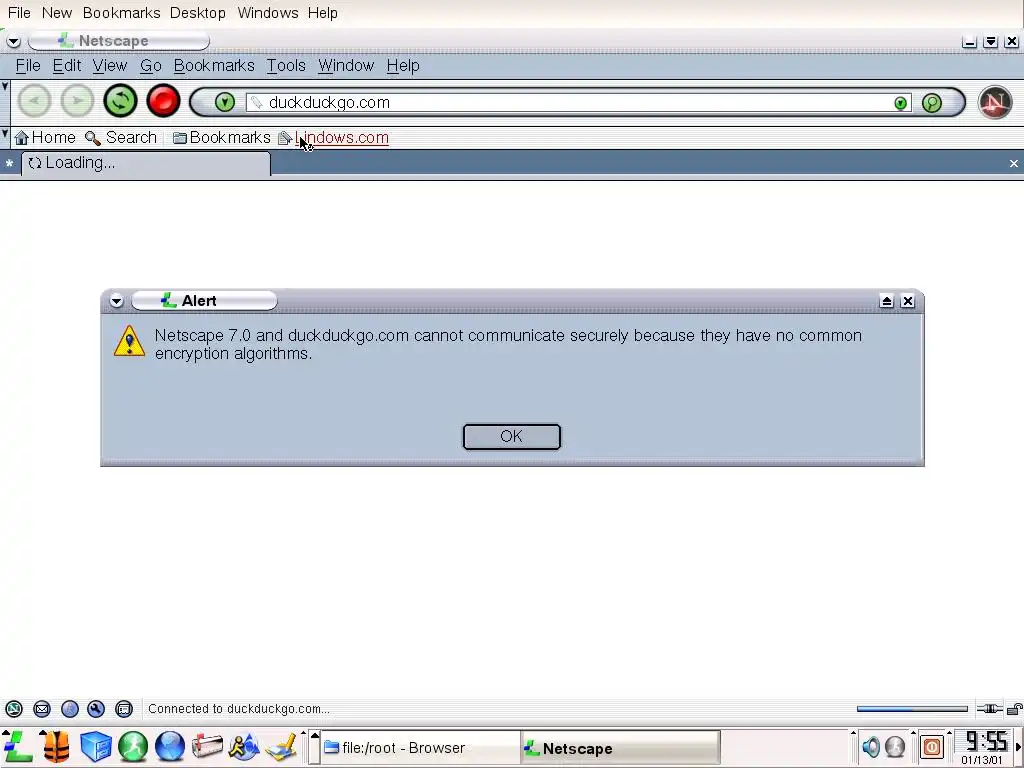
Task: Open the Netscape View menu
Action: point(110,66)
